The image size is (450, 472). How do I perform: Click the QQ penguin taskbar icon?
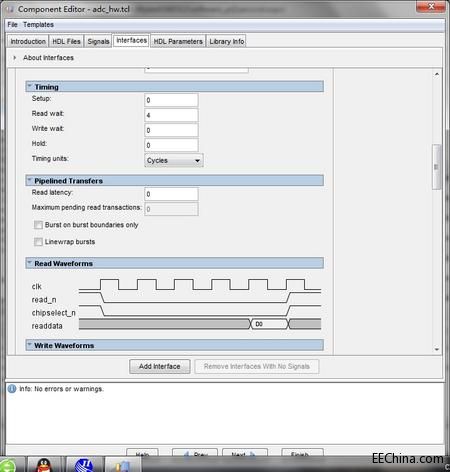[x=43, y=465]
